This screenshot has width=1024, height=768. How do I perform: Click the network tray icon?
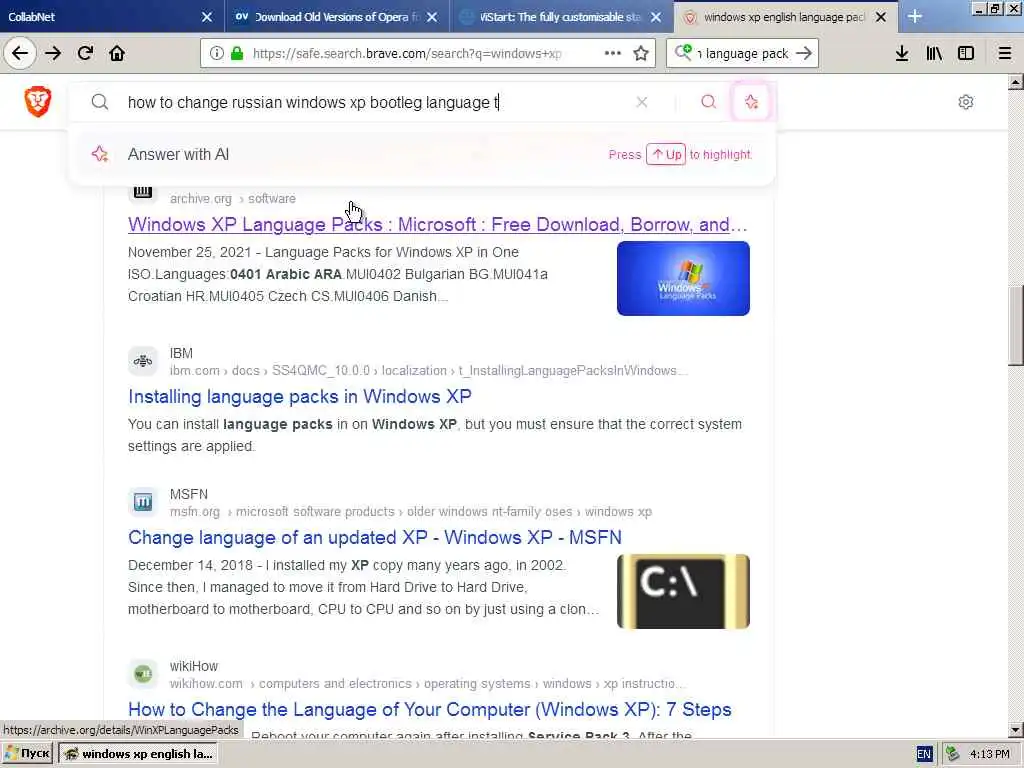[953, 754]
